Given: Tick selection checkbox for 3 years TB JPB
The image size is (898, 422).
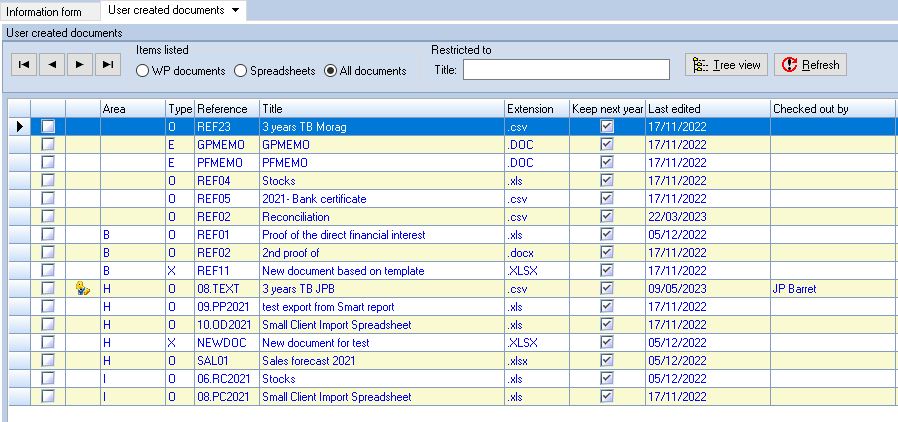Looking at the screenshot, I should (x=48, y=289).
